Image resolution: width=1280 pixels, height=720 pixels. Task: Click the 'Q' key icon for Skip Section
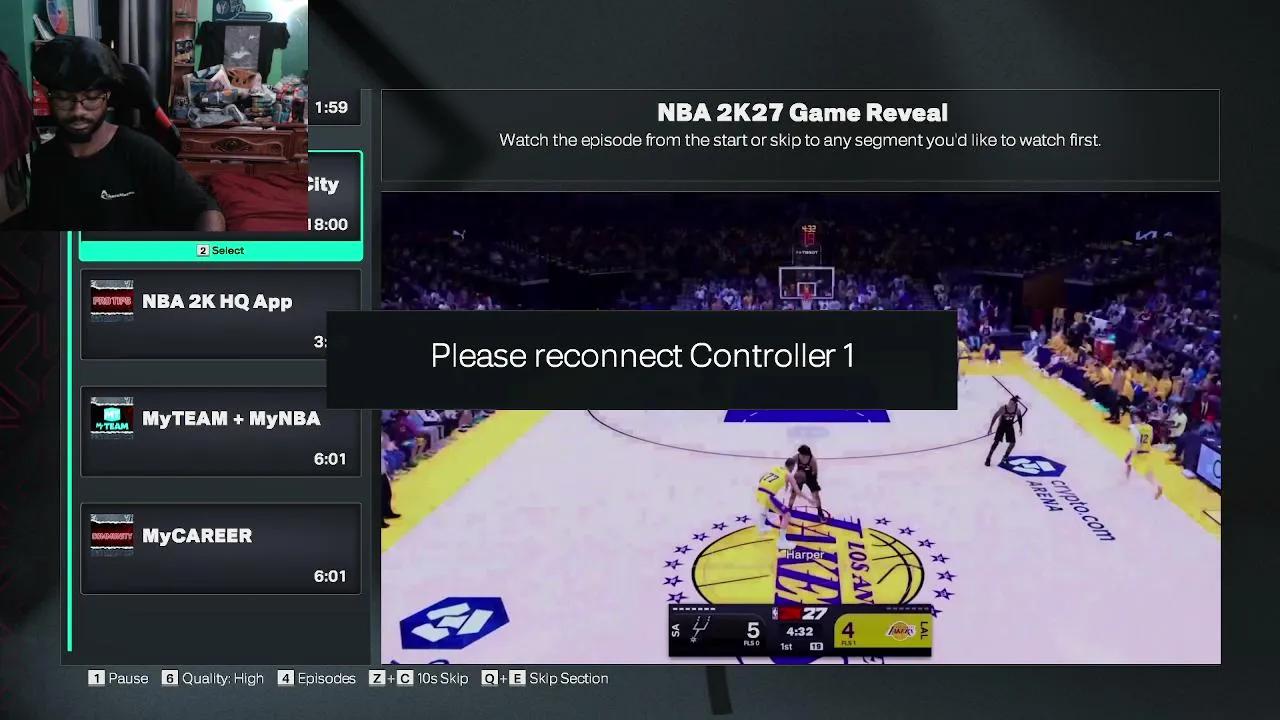click(x=489, y=678)
